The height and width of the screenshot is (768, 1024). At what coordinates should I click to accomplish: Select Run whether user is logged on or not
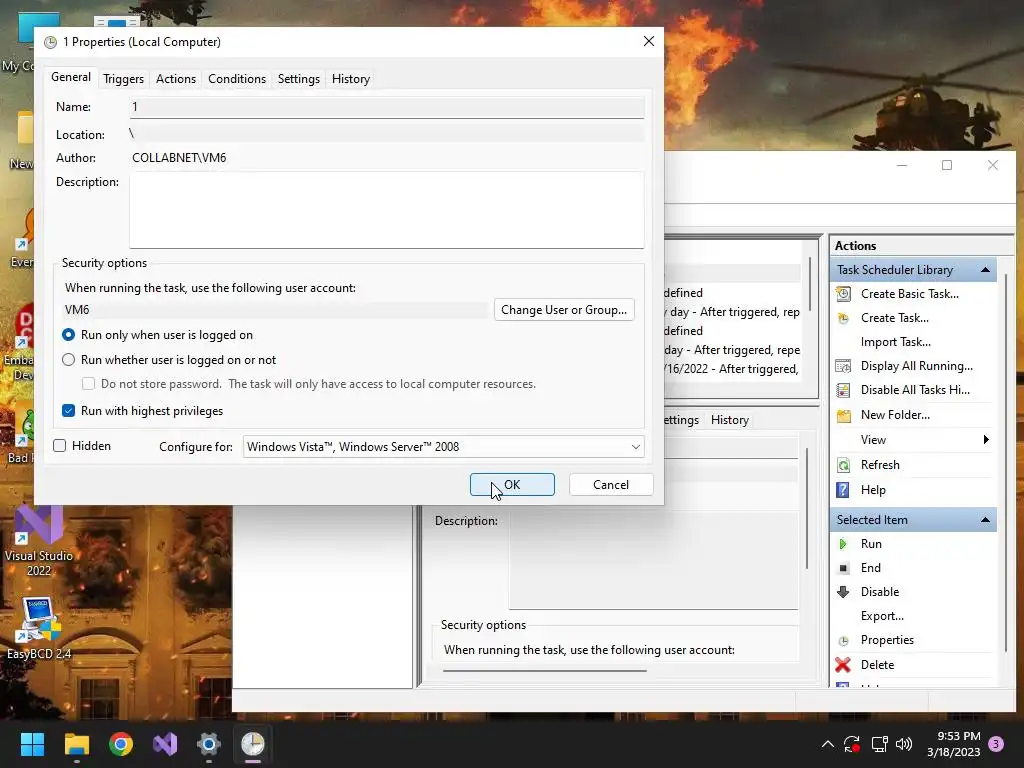click(69, 360)
